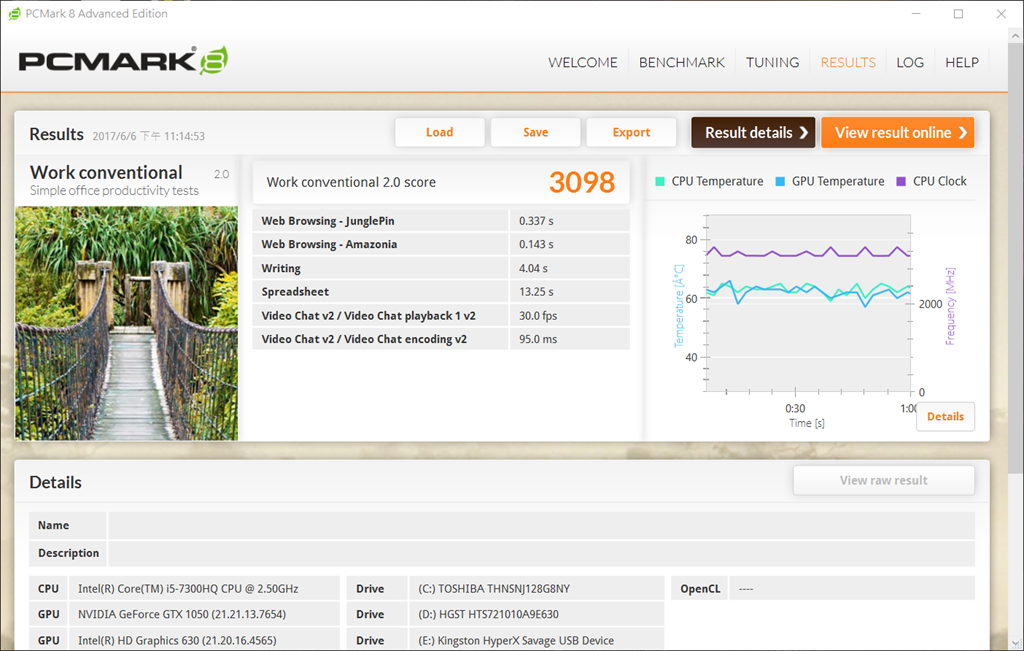1024x651 pixels.
Task: Click View raw result button
Action: (883, 480)
